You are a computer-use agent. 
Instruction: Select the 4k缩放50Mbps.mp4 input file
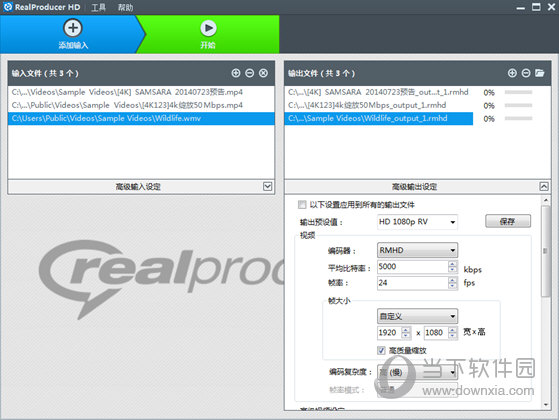[x=141, y=105]
